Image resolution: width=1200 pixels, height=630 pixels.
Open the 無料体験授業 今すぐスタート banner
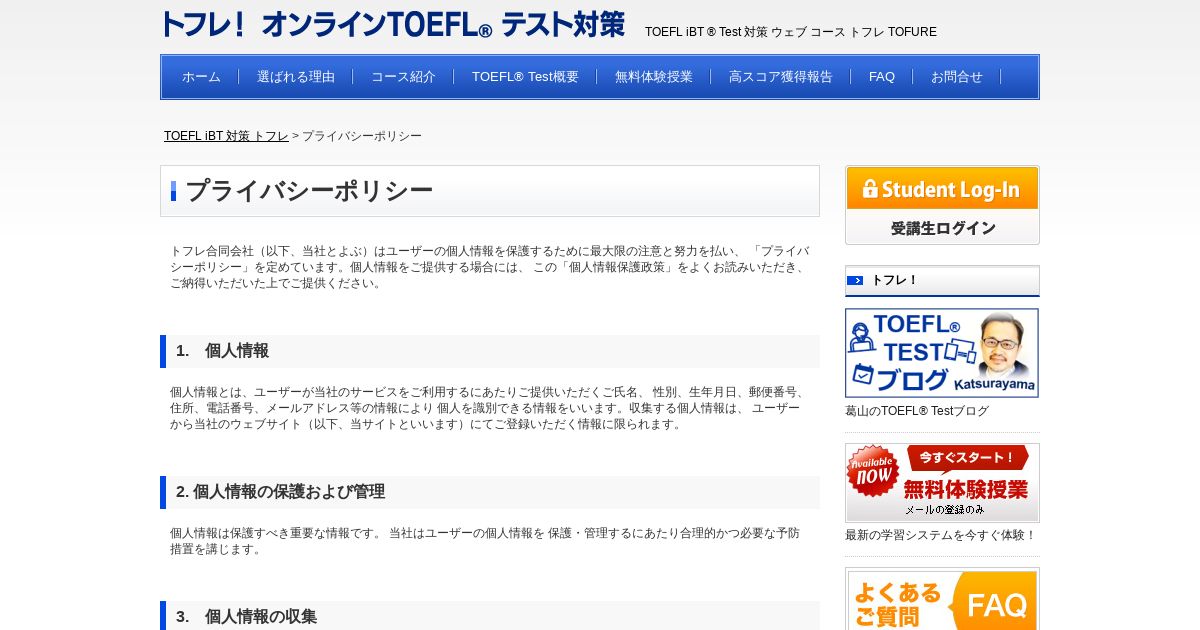(942, 482)
